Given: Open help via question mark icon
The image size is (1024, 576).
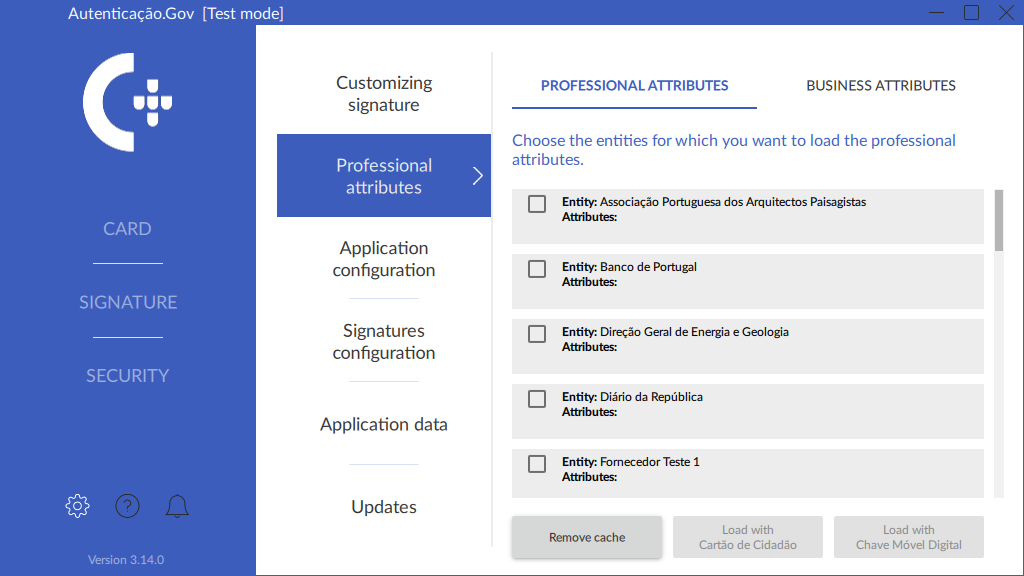Looking at the screenshot, I should (x=127, y=506).
